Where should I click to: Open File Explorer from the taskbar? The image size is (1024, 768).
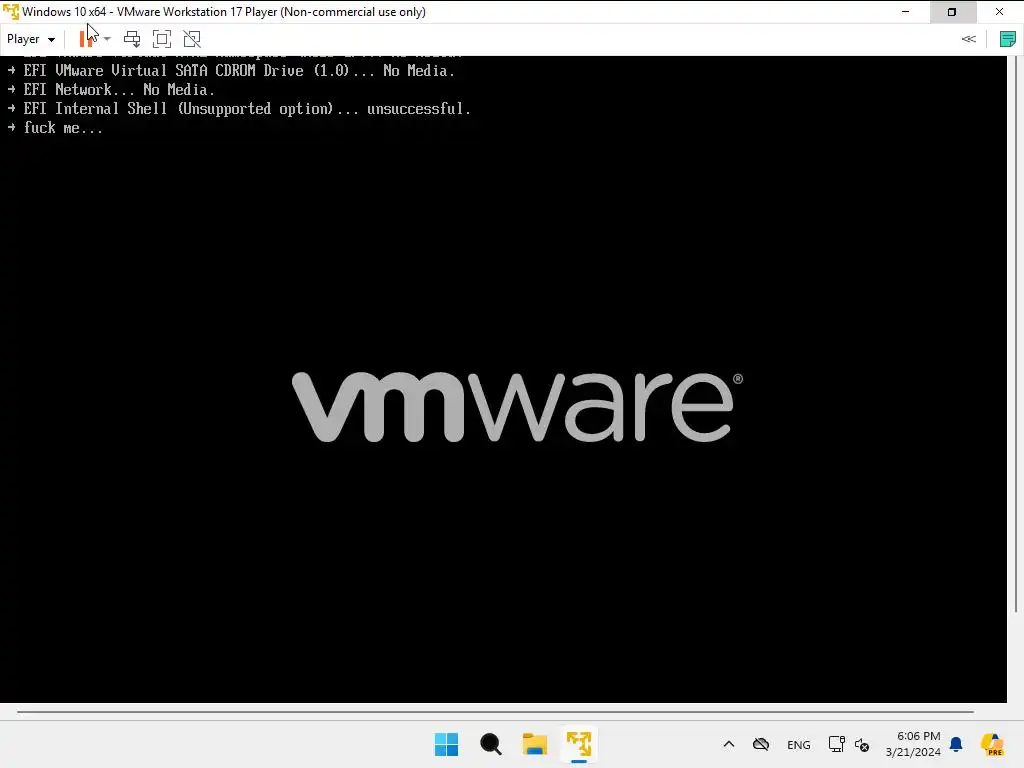click(535, 744)
